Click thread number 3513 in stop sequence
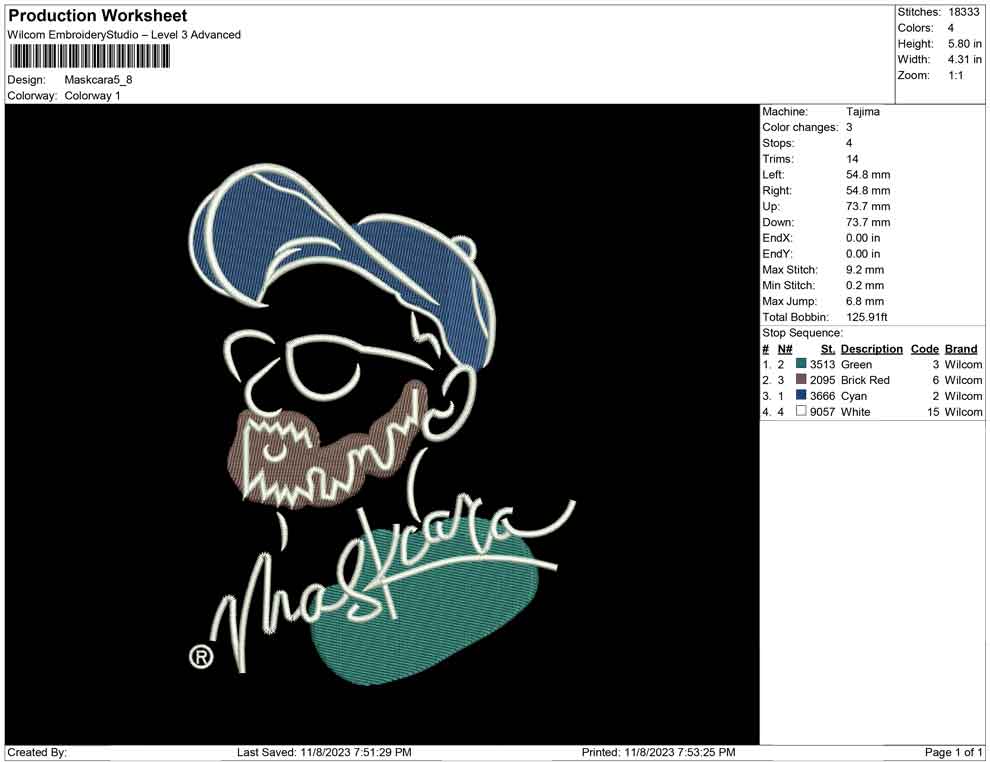The height and width of the screenshot is (762, 990). coord(823,364)
